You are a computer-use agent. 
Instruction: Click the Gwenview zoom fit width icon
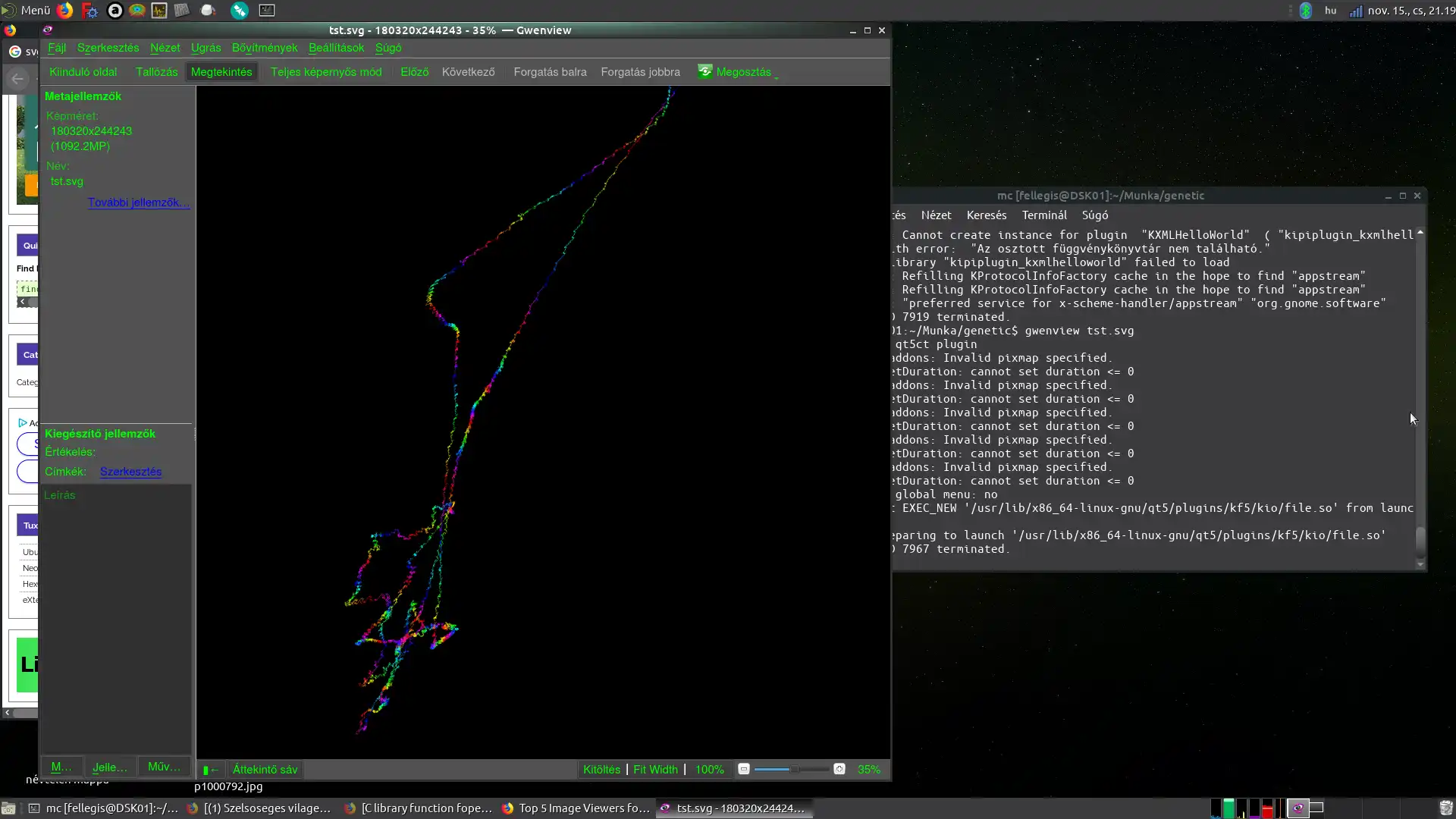pos(655,769)
